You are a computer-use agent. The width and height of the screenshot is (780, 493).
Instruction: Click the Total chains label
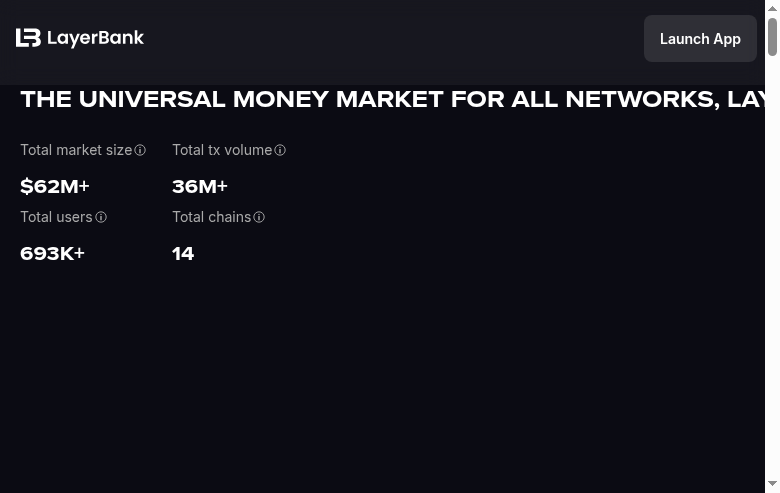coord(211,217)
